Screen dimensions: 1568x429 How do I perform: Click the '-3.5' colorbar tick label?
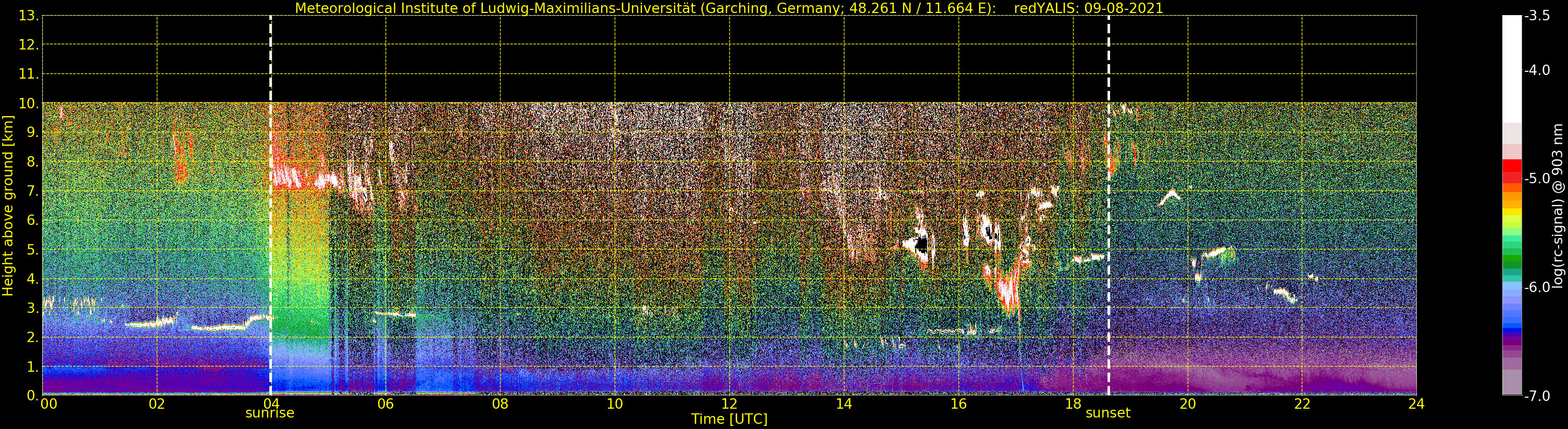(1537, 16)
